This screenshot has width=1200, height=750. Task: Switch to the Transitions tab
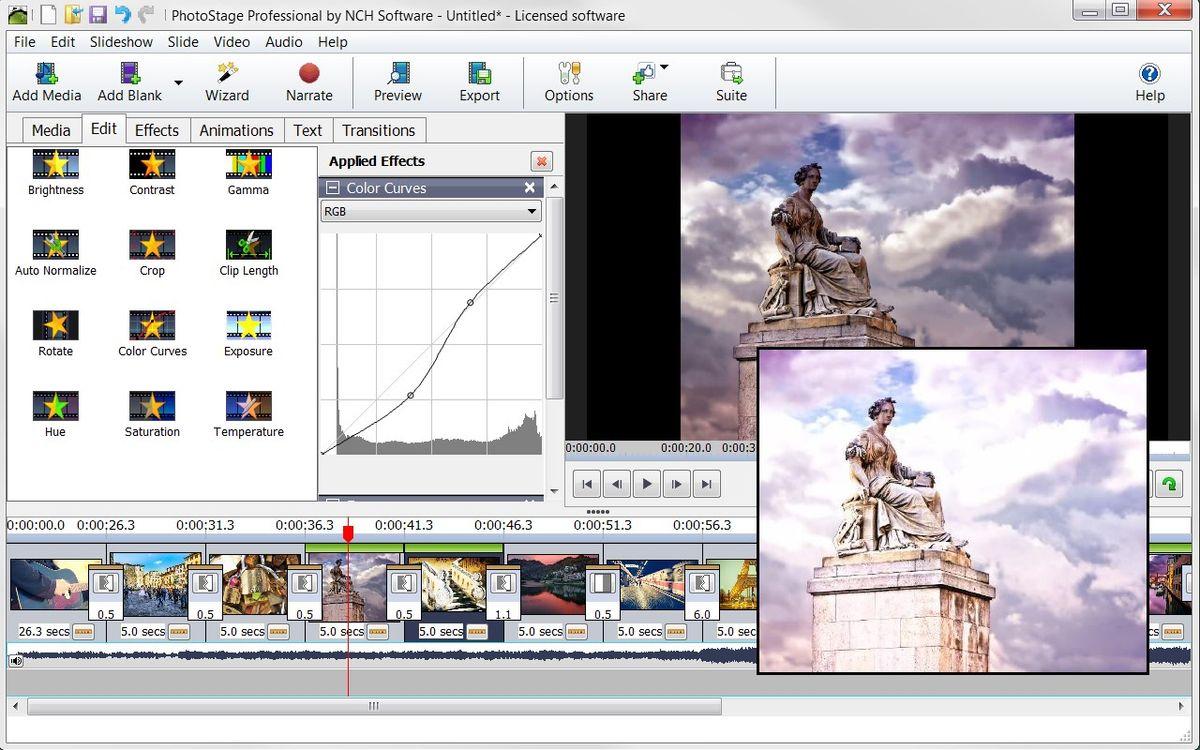point(378,130)
